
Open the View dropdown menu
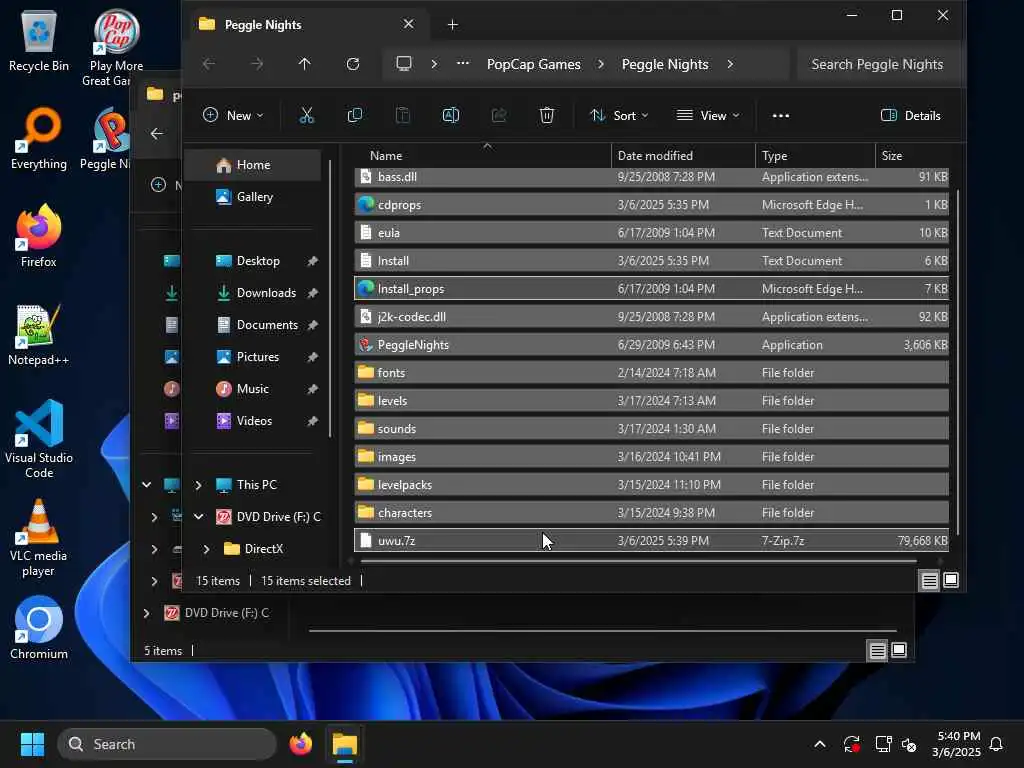(x=708, y=116)
